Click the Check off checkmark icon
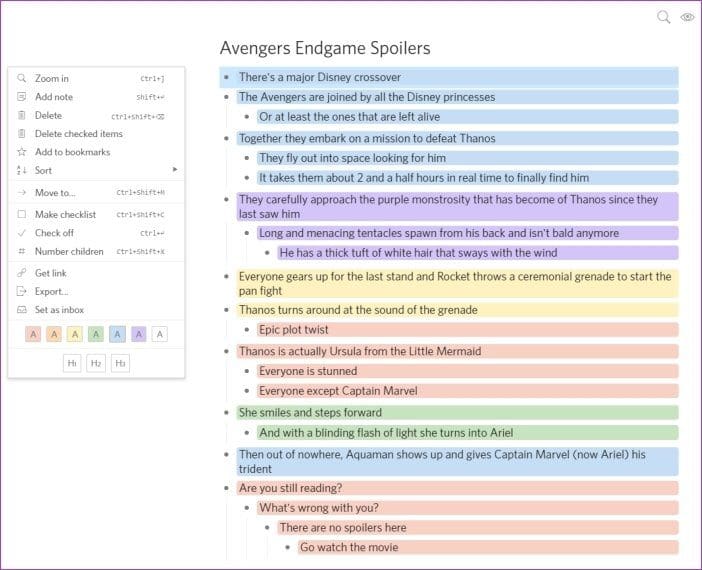 21,233
